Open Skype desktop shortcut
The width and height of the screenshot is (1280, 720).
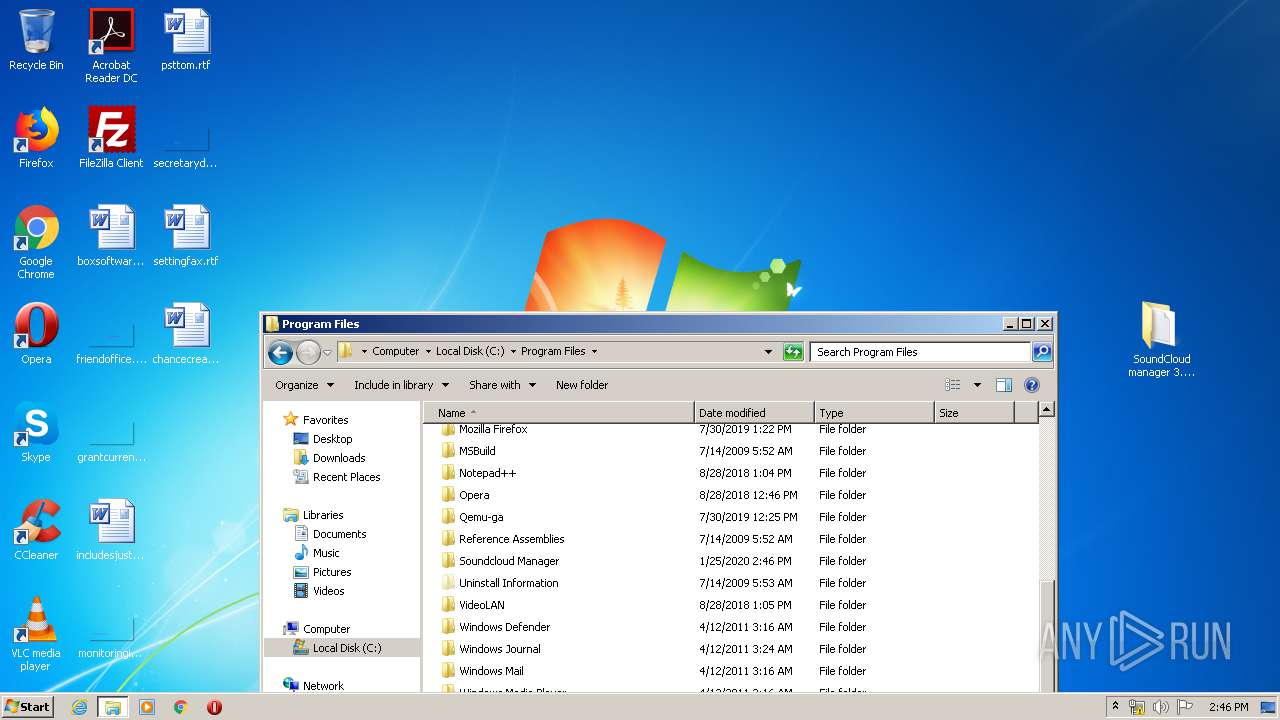click(36, 432)
